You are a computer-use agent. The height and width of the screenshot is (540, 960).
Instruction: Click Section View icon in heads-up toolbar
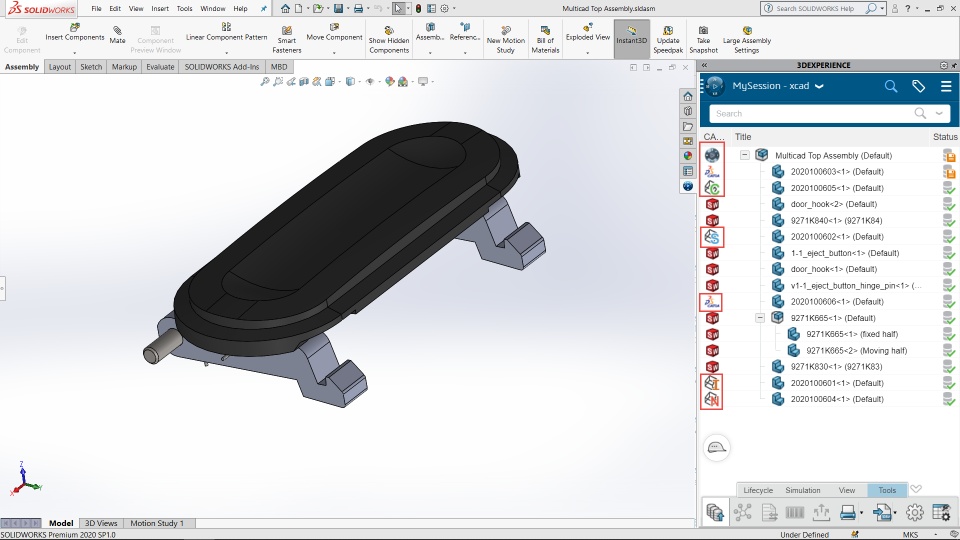pyautogui.click(x=304, y=81)
